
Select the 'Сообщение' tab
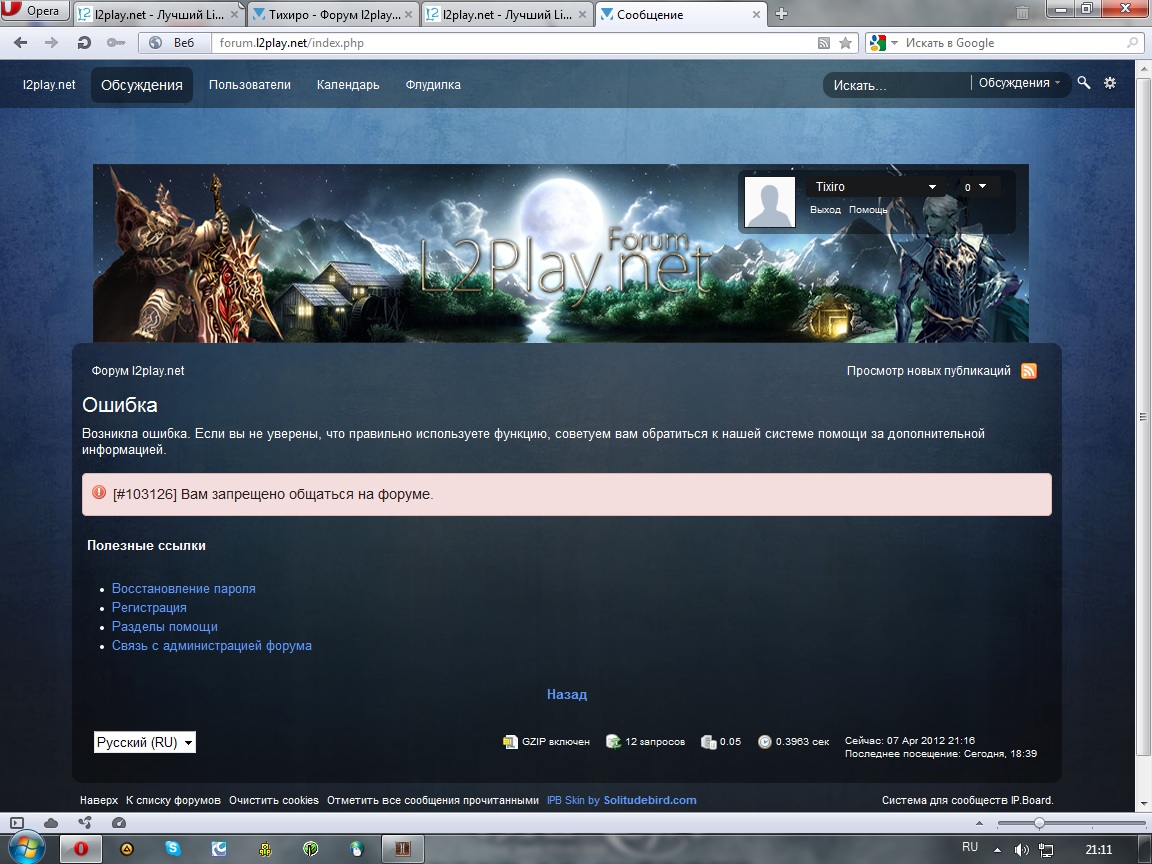(x=680, y=14)
